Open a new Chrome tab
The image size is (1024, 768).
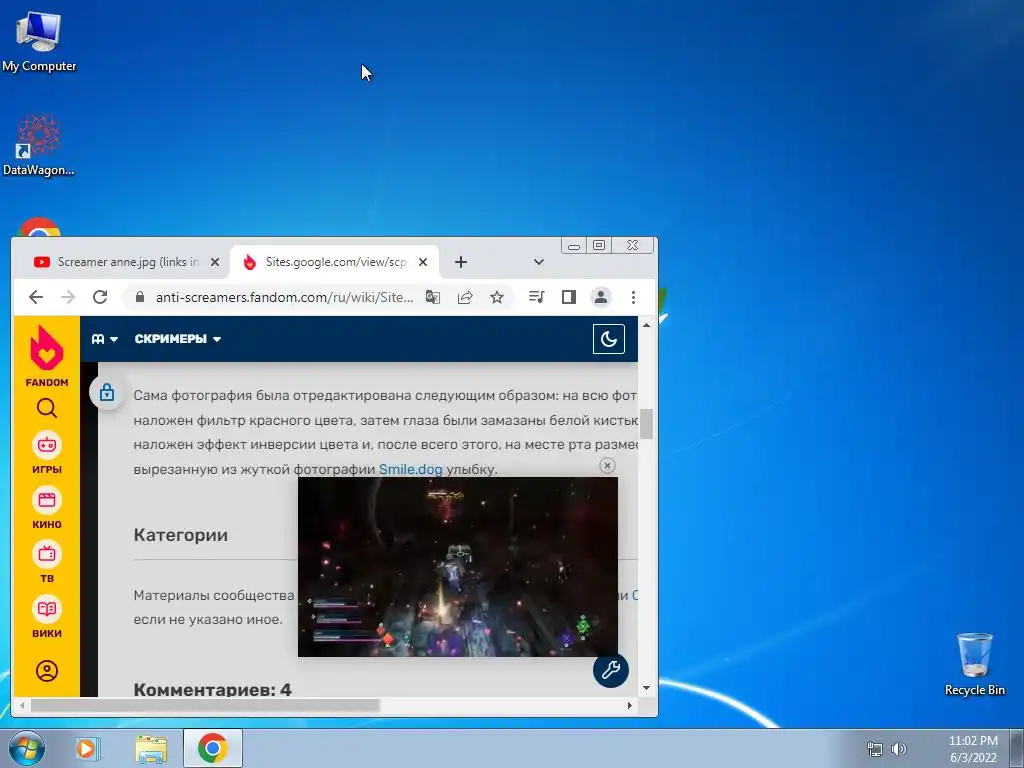461,262
